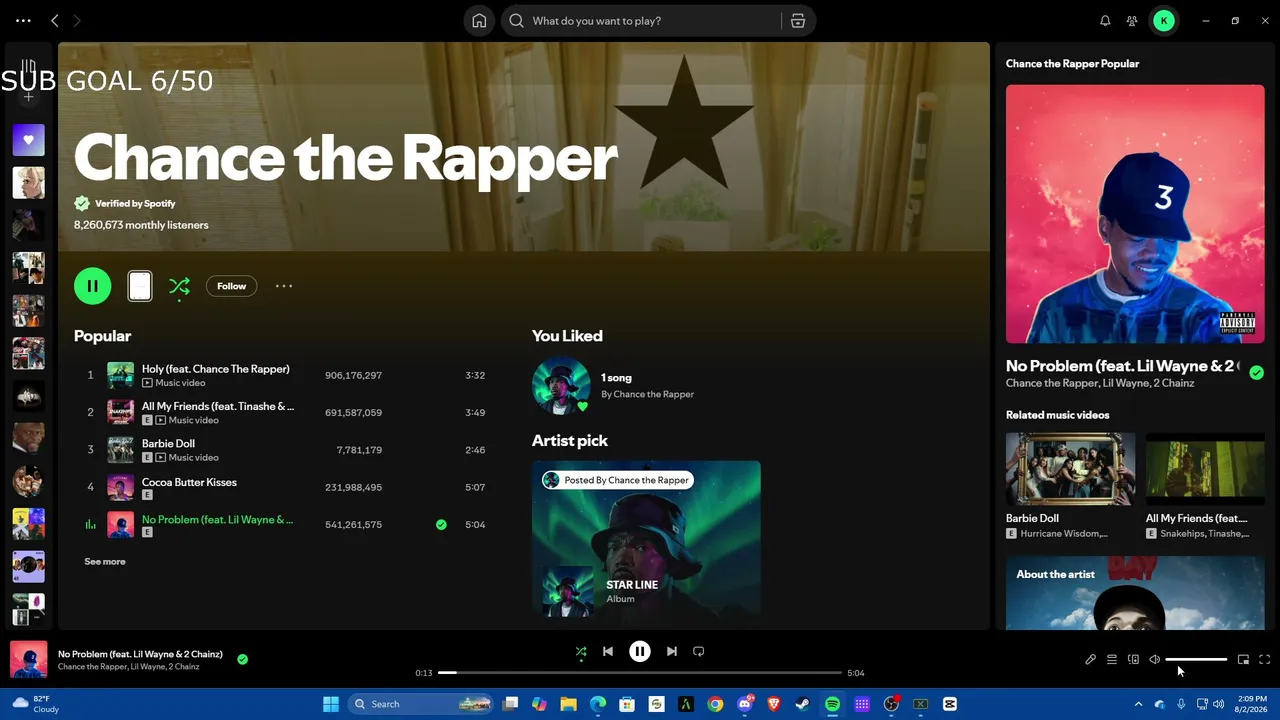The width and height of the screenshot is (1280, 720).
Task: Open Steam from the taskbar
Action: [803, 704]
